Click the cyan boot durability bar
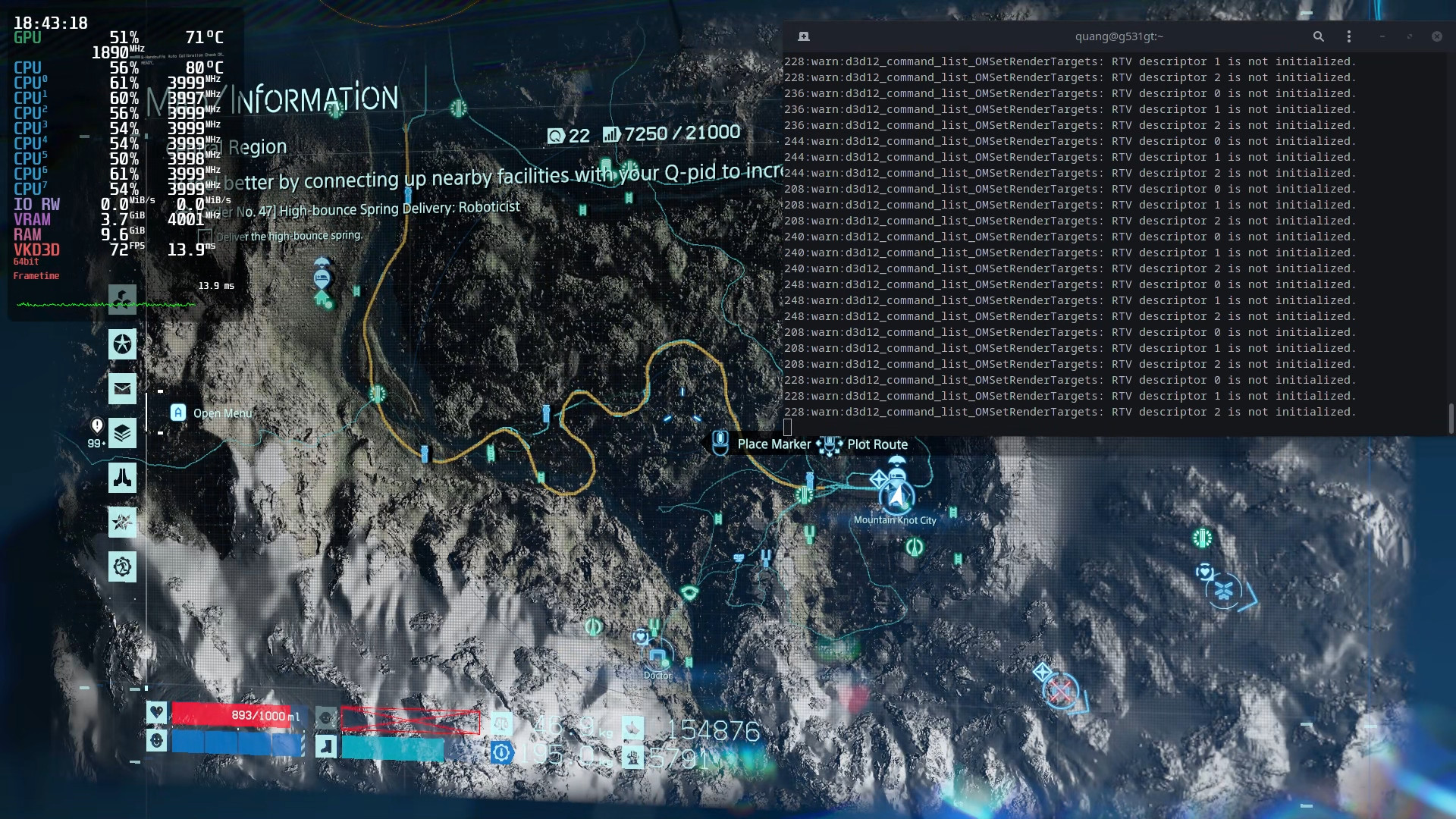The height and width of the screenshot is (819, 1456). click(392, 748)
